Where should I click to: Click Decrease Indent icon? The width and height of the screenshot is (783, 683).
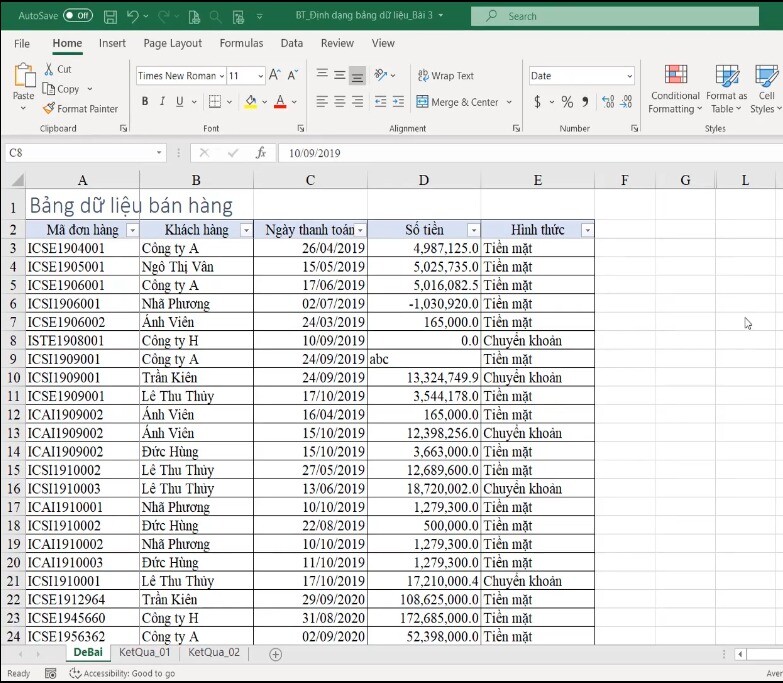tap(381, 102)
